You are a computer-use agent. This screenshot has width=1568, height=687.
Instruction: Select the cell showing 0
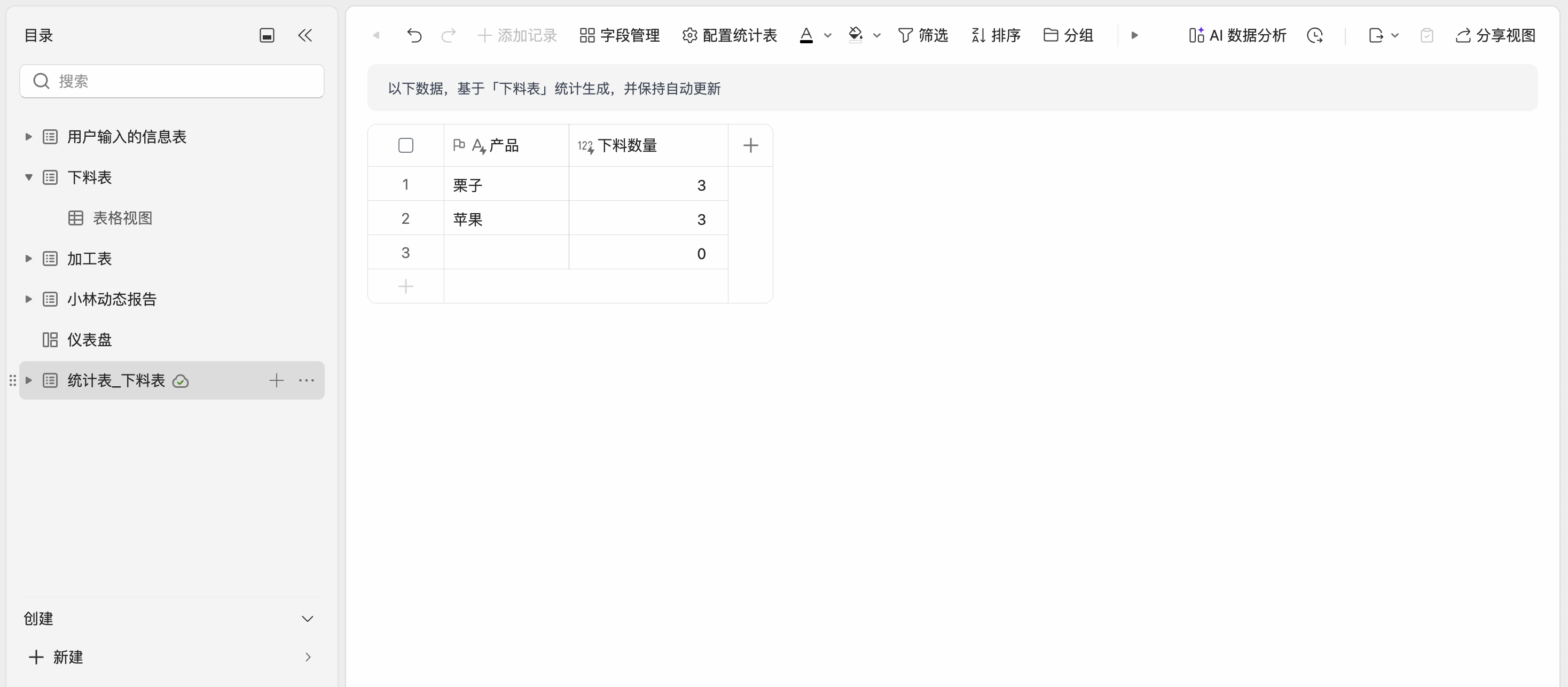click(x=648, y=252)
